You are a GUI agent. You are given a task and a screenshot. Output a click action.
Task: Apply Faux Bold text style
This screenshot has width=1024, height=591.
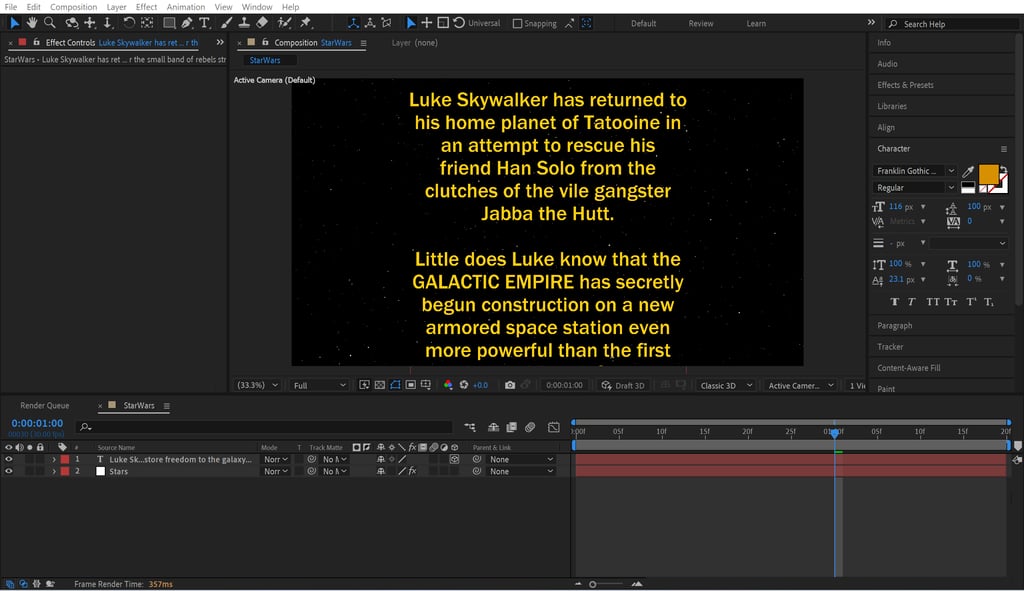tap(894, 302)
